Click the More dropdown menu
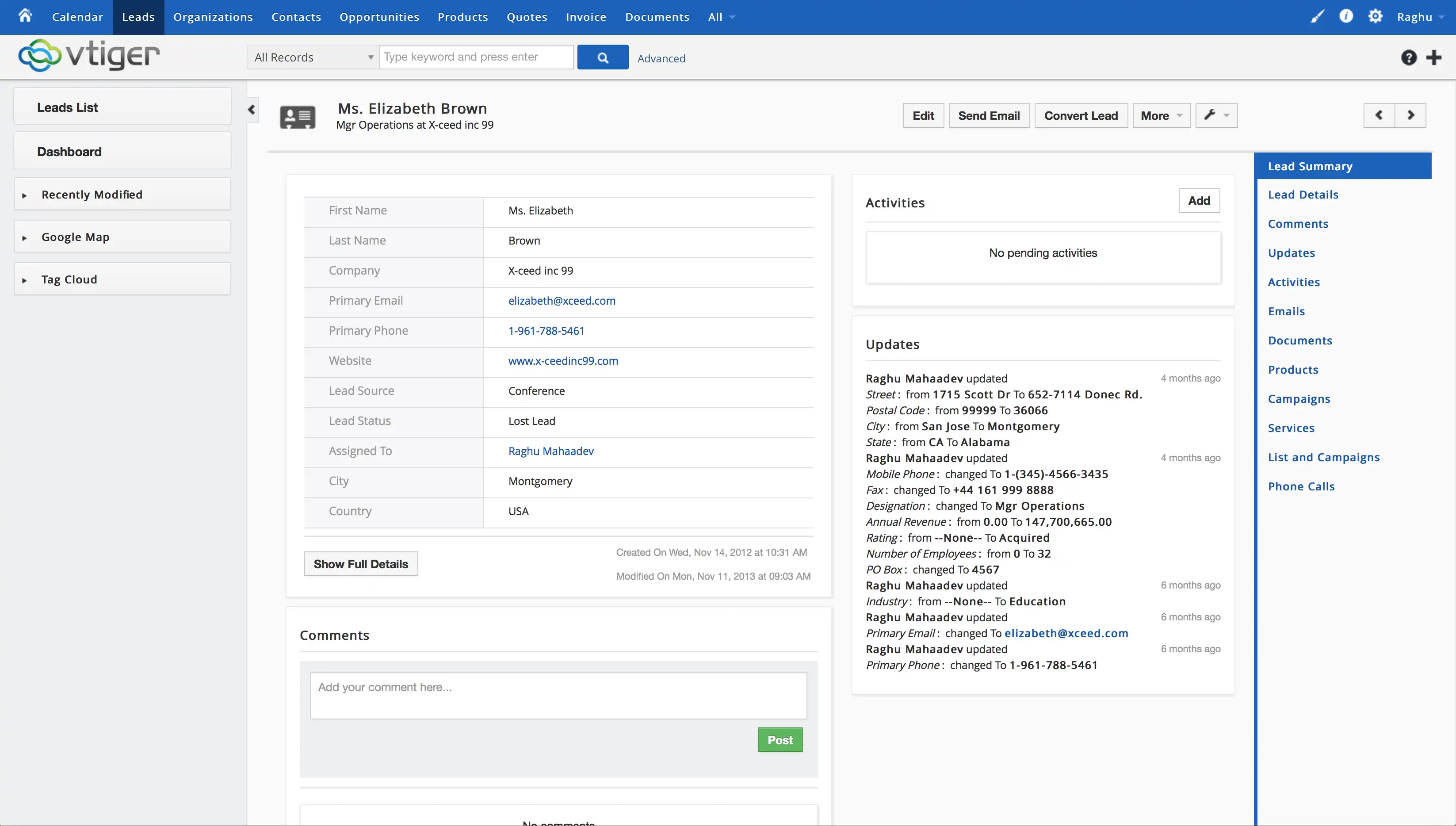This screenshot has height=826, width=1456. point(1159,115)
